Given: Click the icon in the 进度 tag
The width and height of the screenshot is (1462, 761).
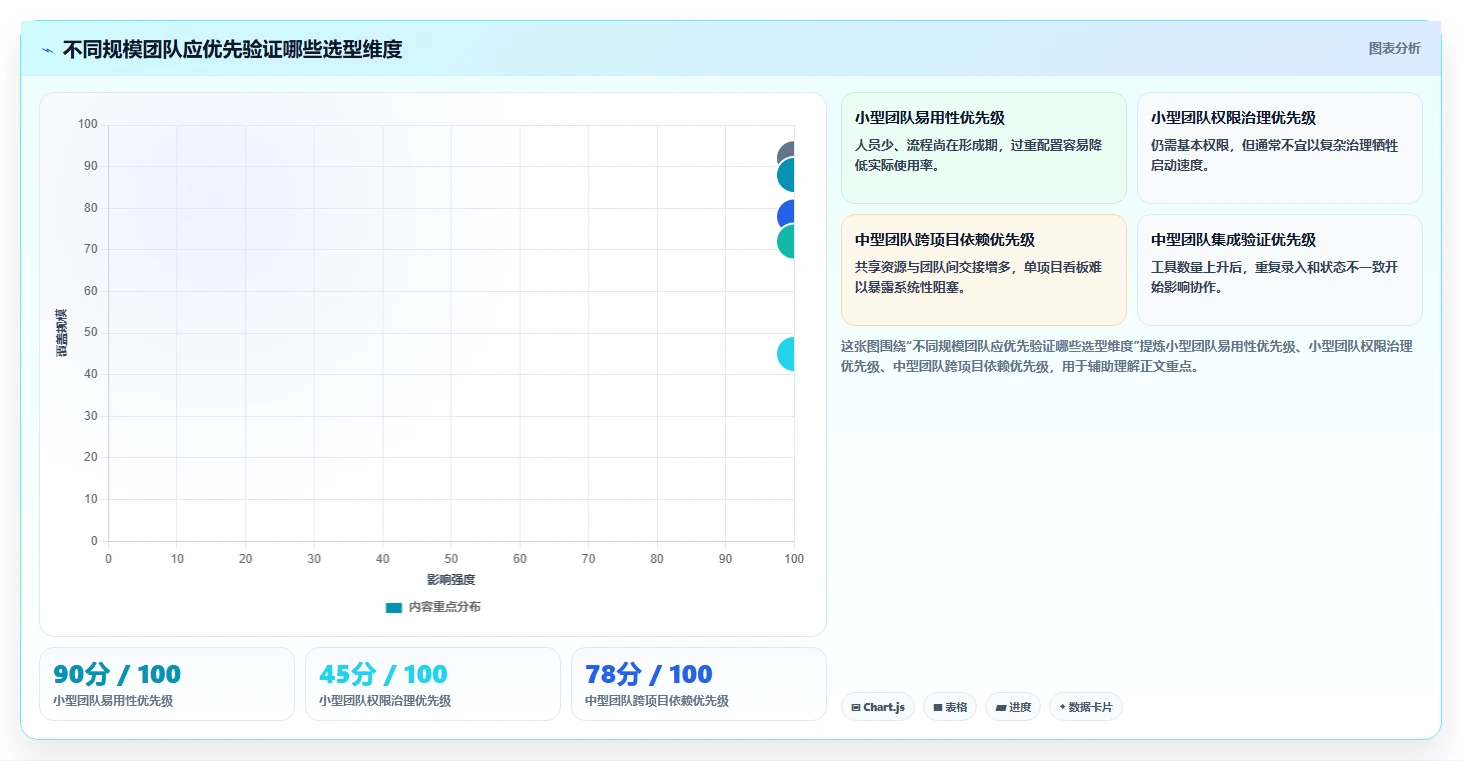Looking at the screenshot, I should 1000,708.
